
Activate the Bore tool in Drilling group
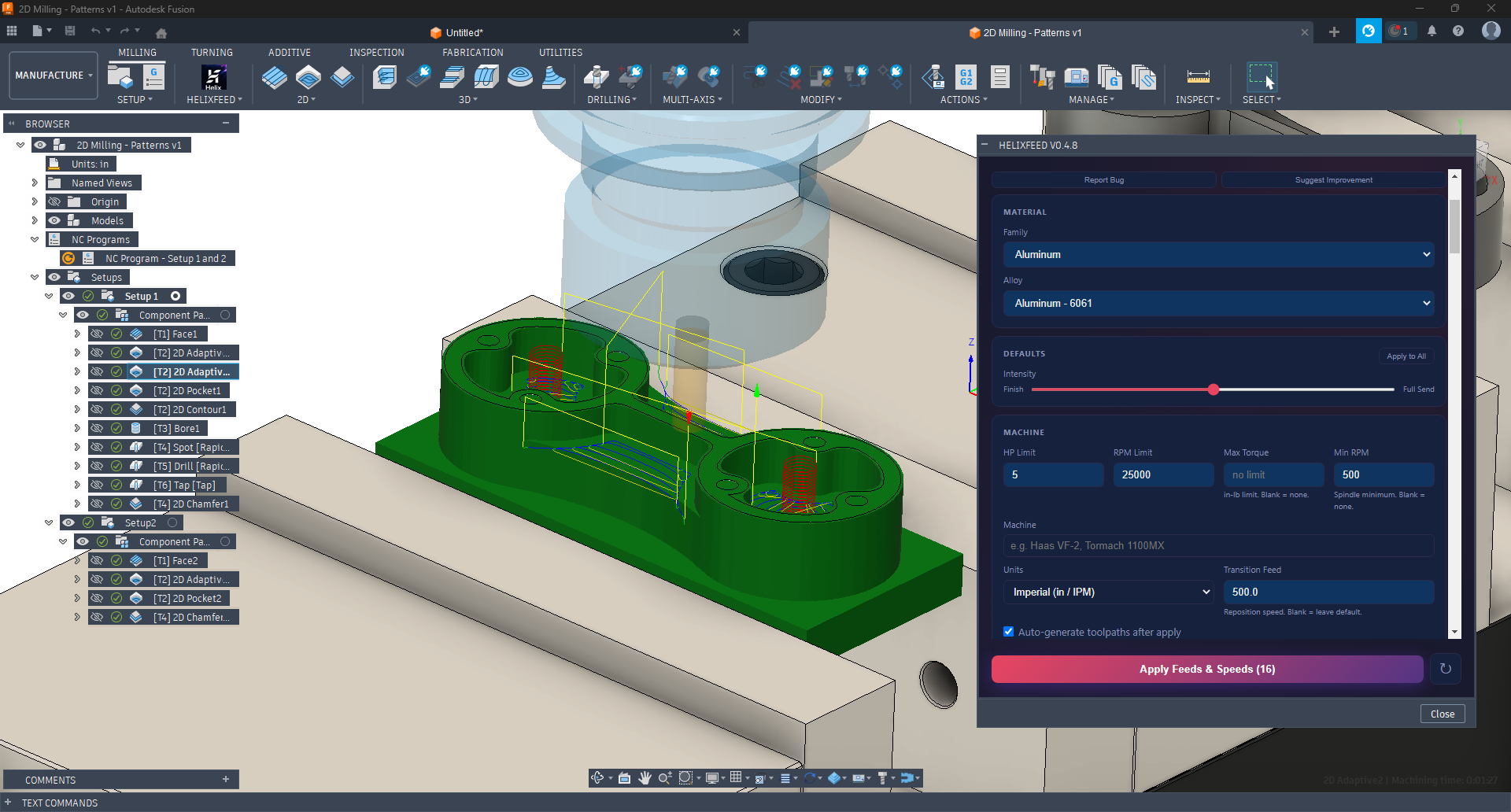tap(630, 76)
